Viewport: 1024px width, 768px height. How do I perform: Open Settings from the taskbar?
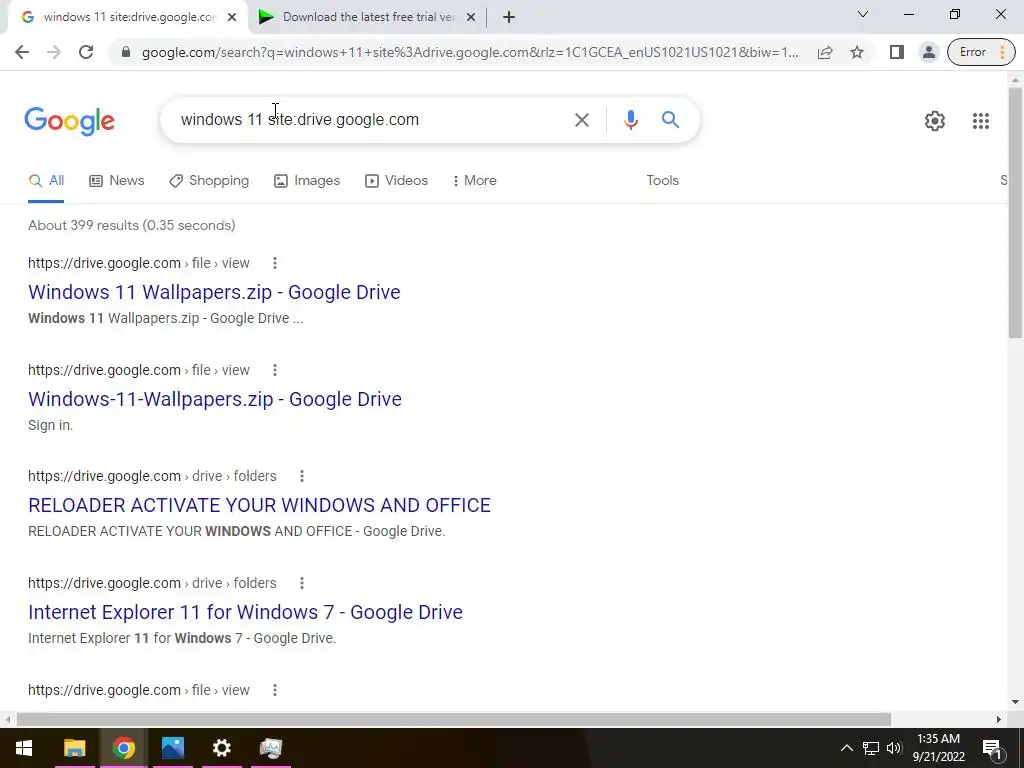(222, 748)
